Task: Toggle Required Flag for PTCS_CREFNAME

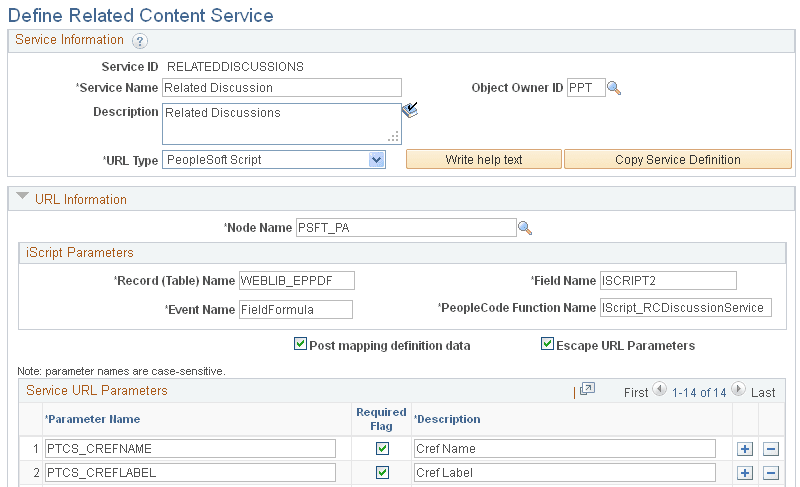Action: [382, 448]
